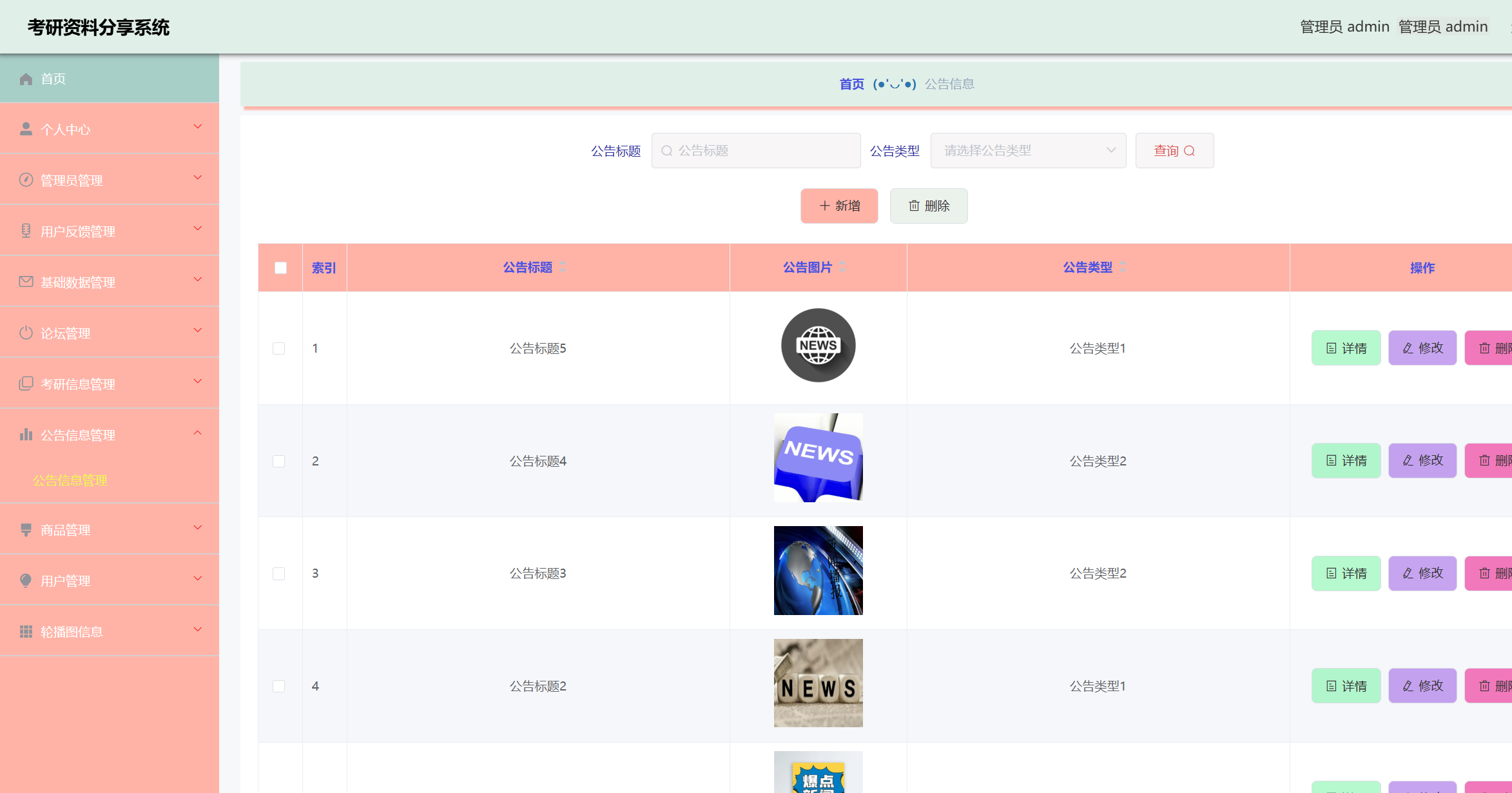Select the 个人中心 user icon

click(x=26, y=128)
